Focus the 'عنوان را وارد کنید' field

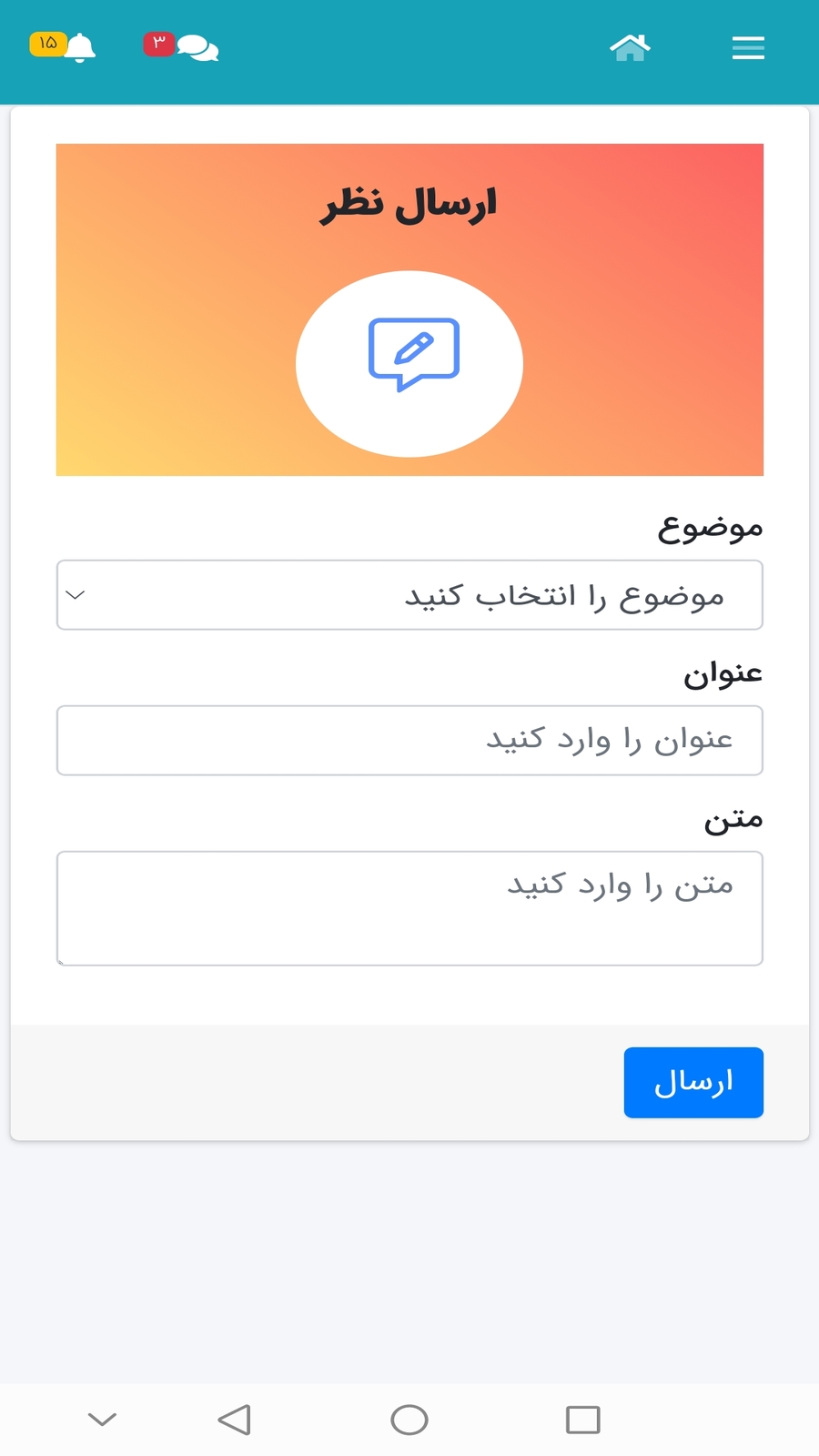(x=409, y=740)
